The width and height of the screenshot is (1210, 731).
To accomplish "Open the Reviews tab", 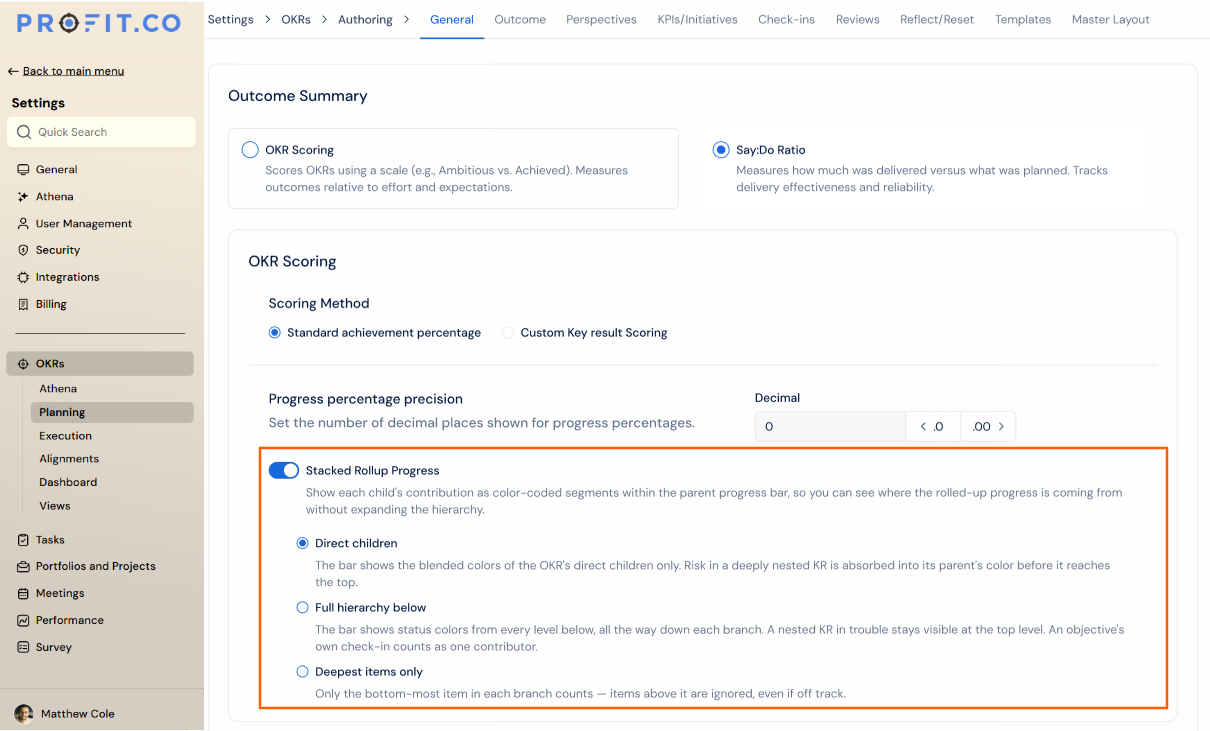I will pyautogui.click(x=857, y=19).
